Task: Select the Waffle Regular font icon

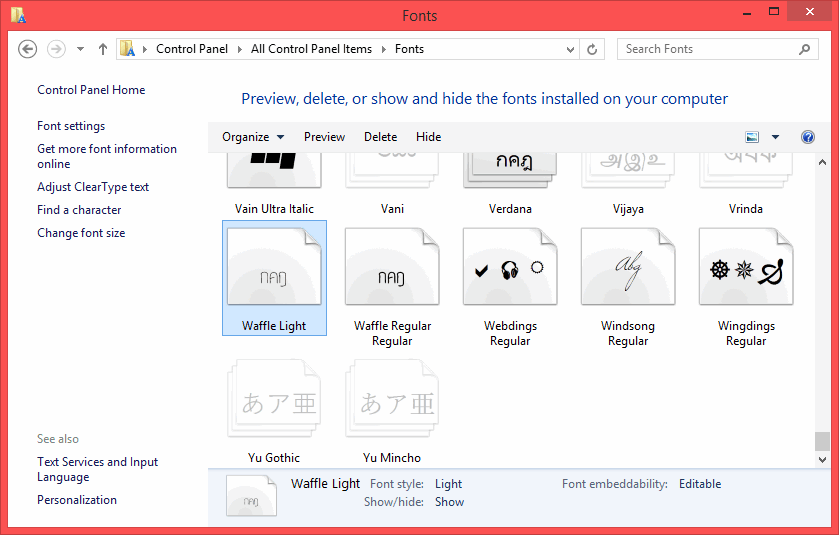Action: (392, 266)
